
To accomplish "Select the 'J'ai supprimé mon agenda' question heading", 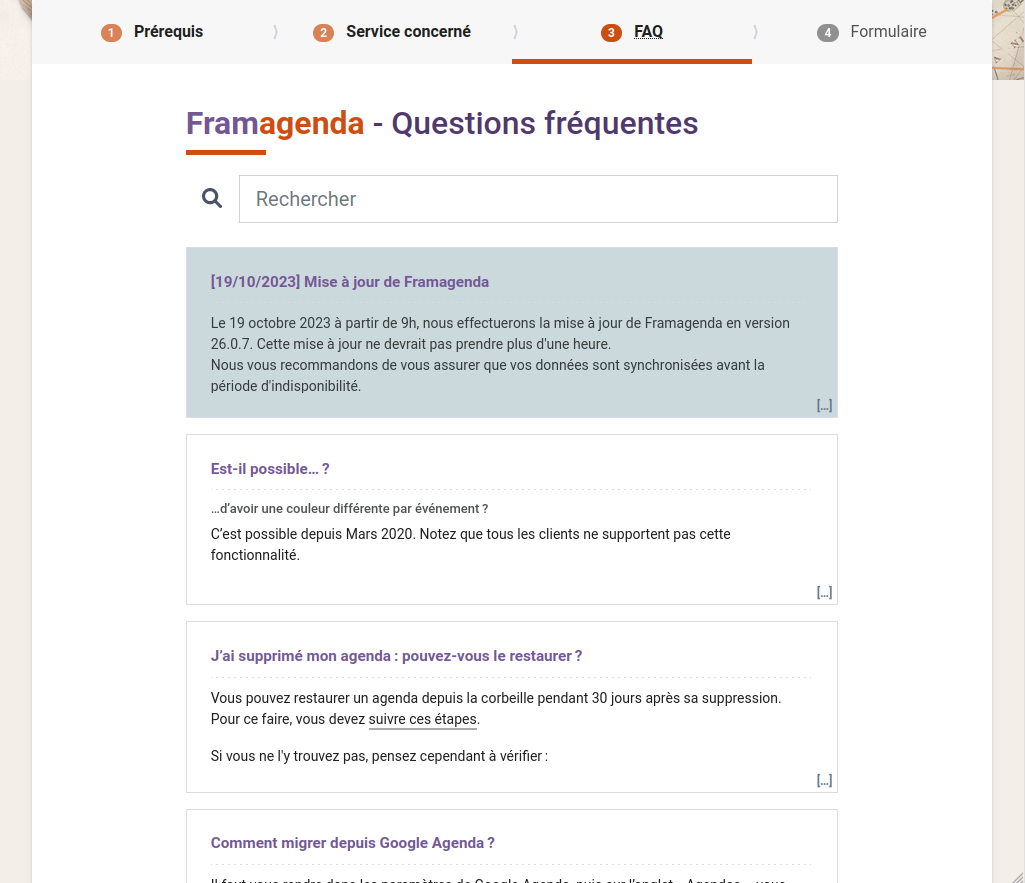I will [x=395, y=656].
